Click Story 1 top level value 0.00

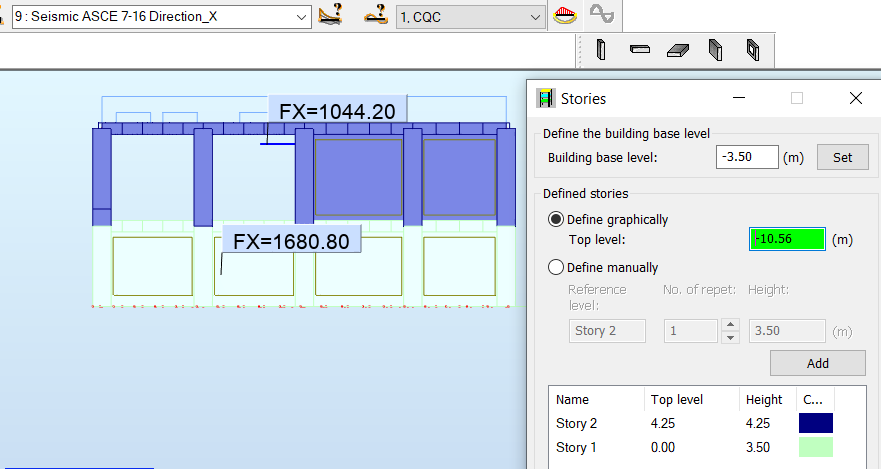tap(663, 448)
